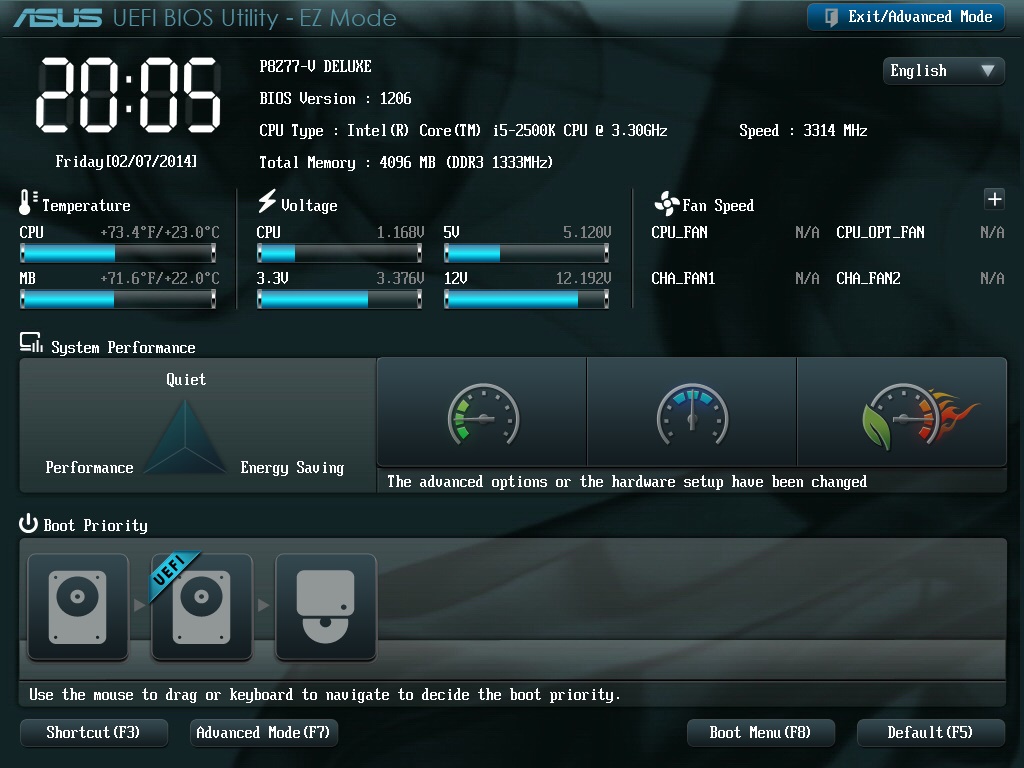Viewport: 1024px width, 768px height.
Task: Click the 3.3V voltage bar
Action: [340, 299]
